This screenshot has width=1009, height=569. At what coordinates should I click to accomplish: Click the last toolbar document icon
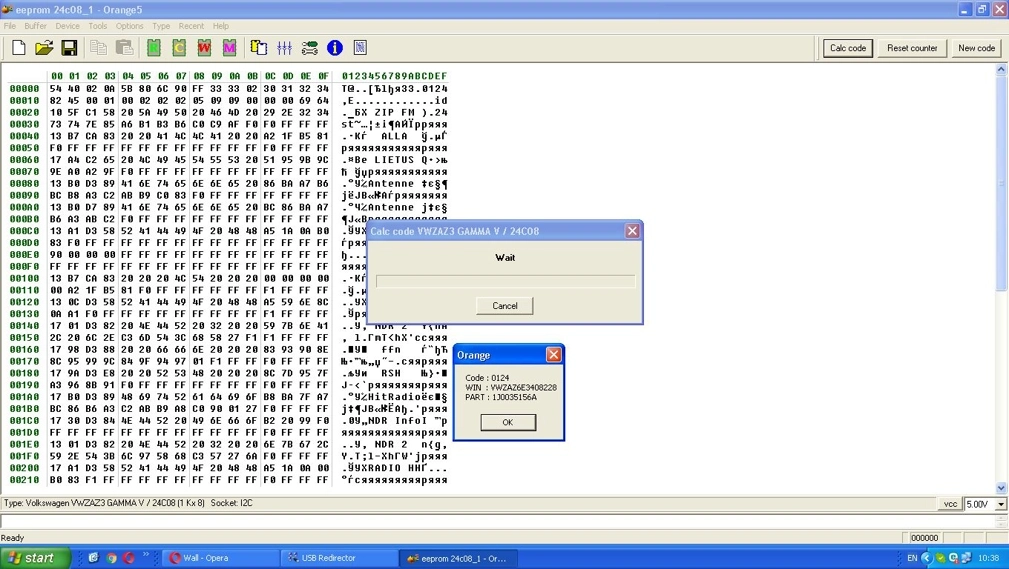tap(360, 48)
